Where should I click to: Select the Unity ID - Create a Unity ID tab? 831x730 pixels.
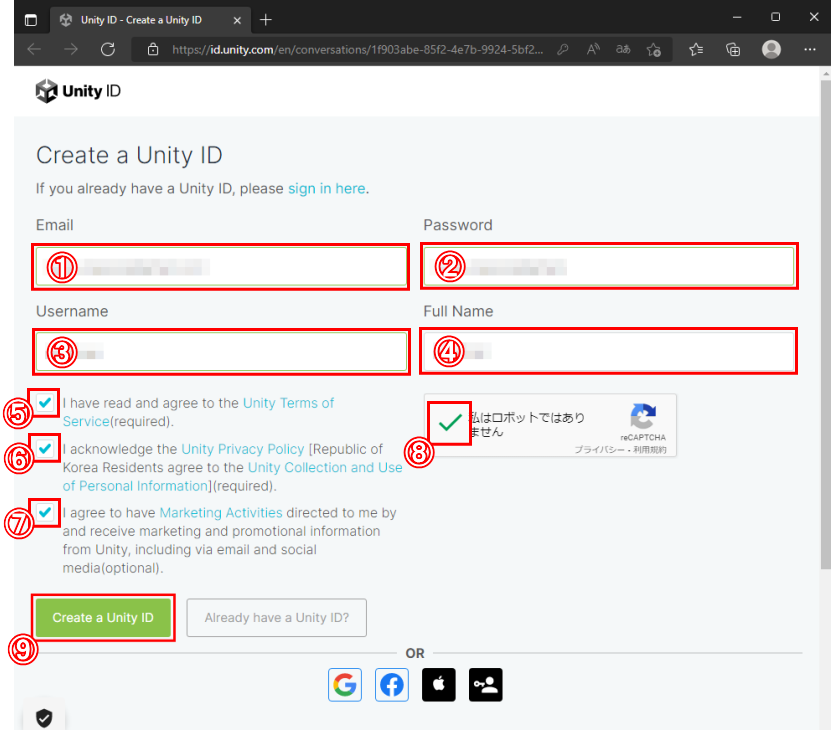(149, 20)
